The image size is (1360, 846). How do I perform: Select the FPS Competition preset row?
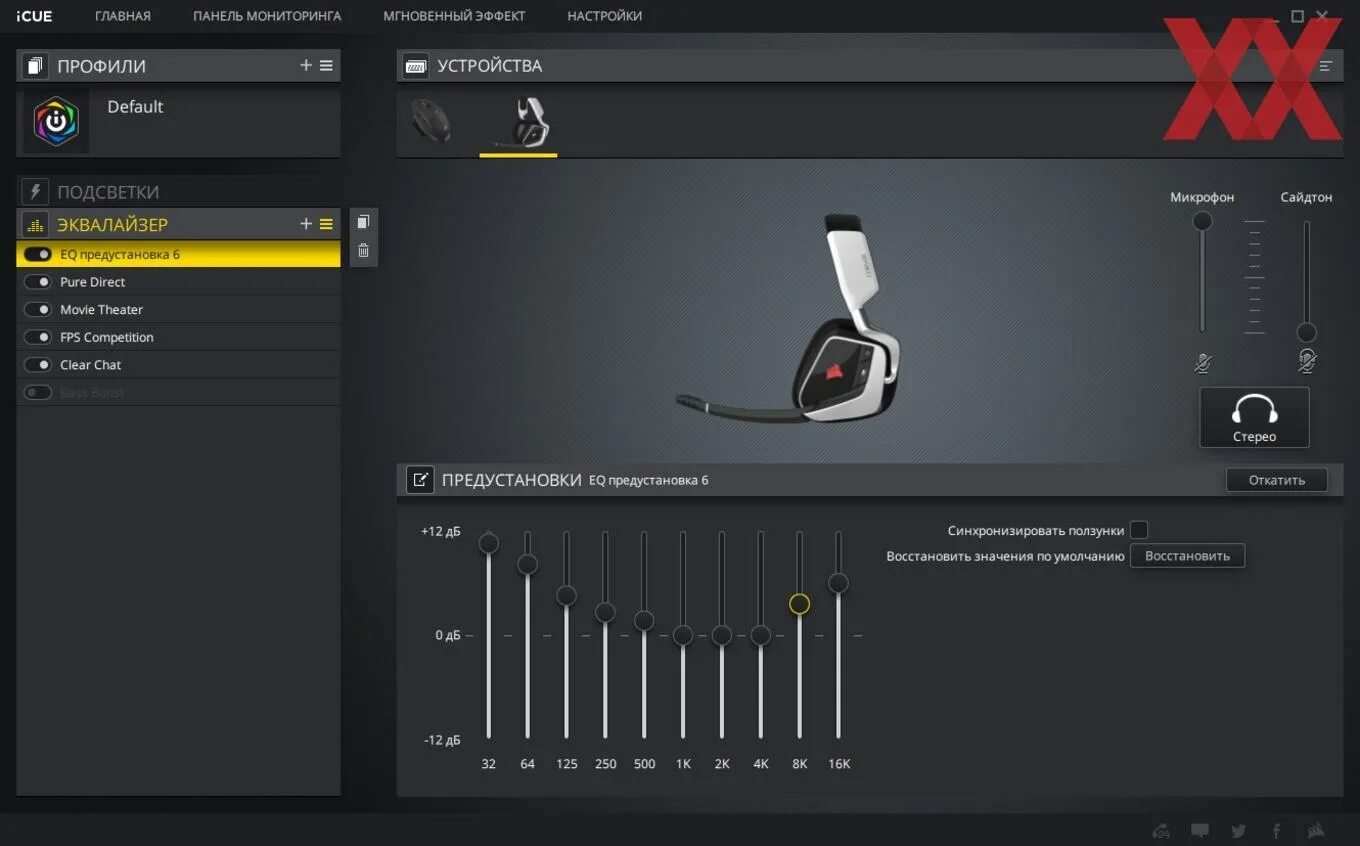178,337
